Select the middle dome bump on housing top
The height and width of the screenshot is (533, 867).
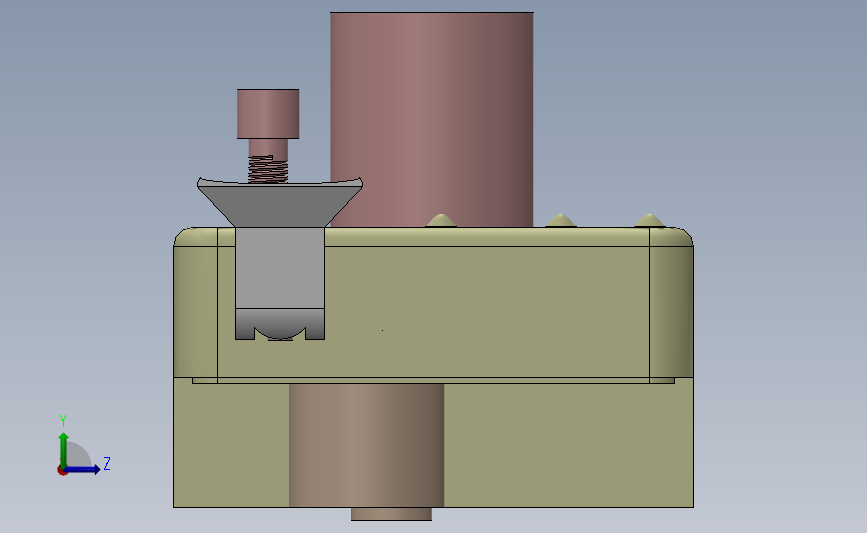(x=561, y=221)
